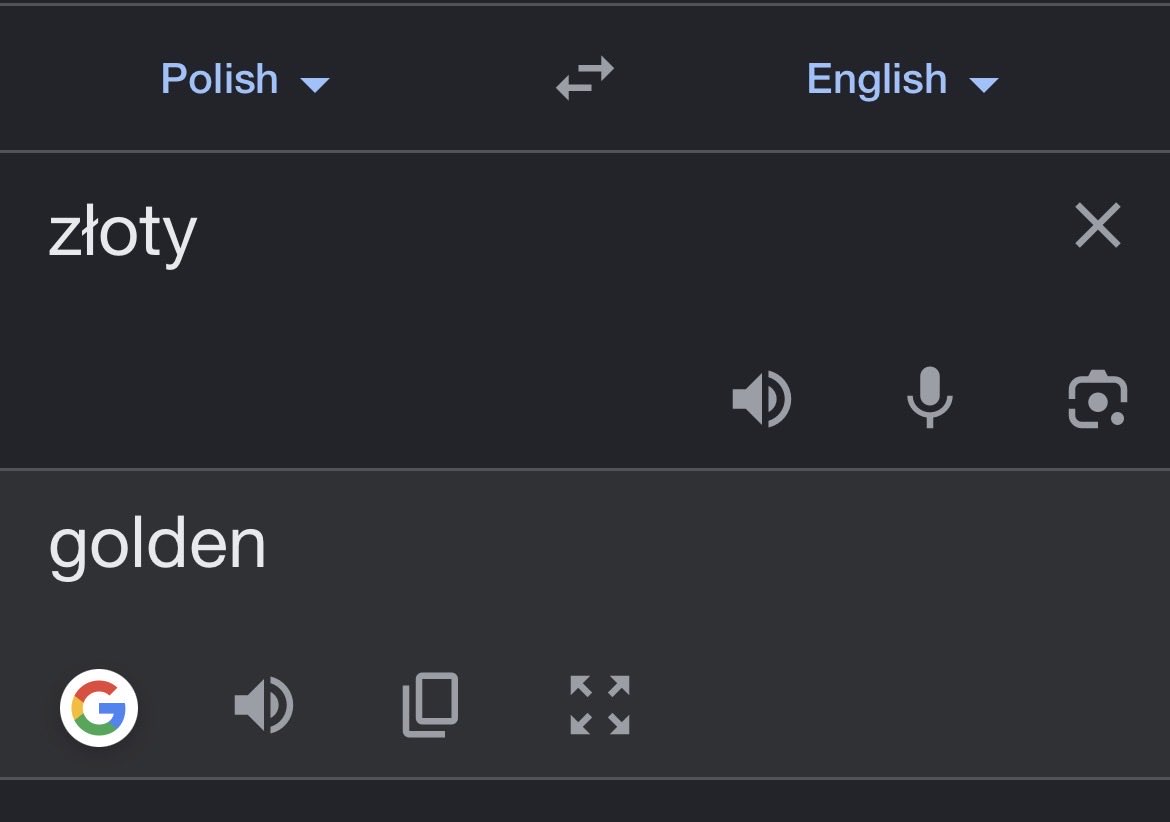The height and width of the screenshot is (822, 1170).
Task: Click the dark strip beneath the result panel
Action: click(x=585, y=801)
